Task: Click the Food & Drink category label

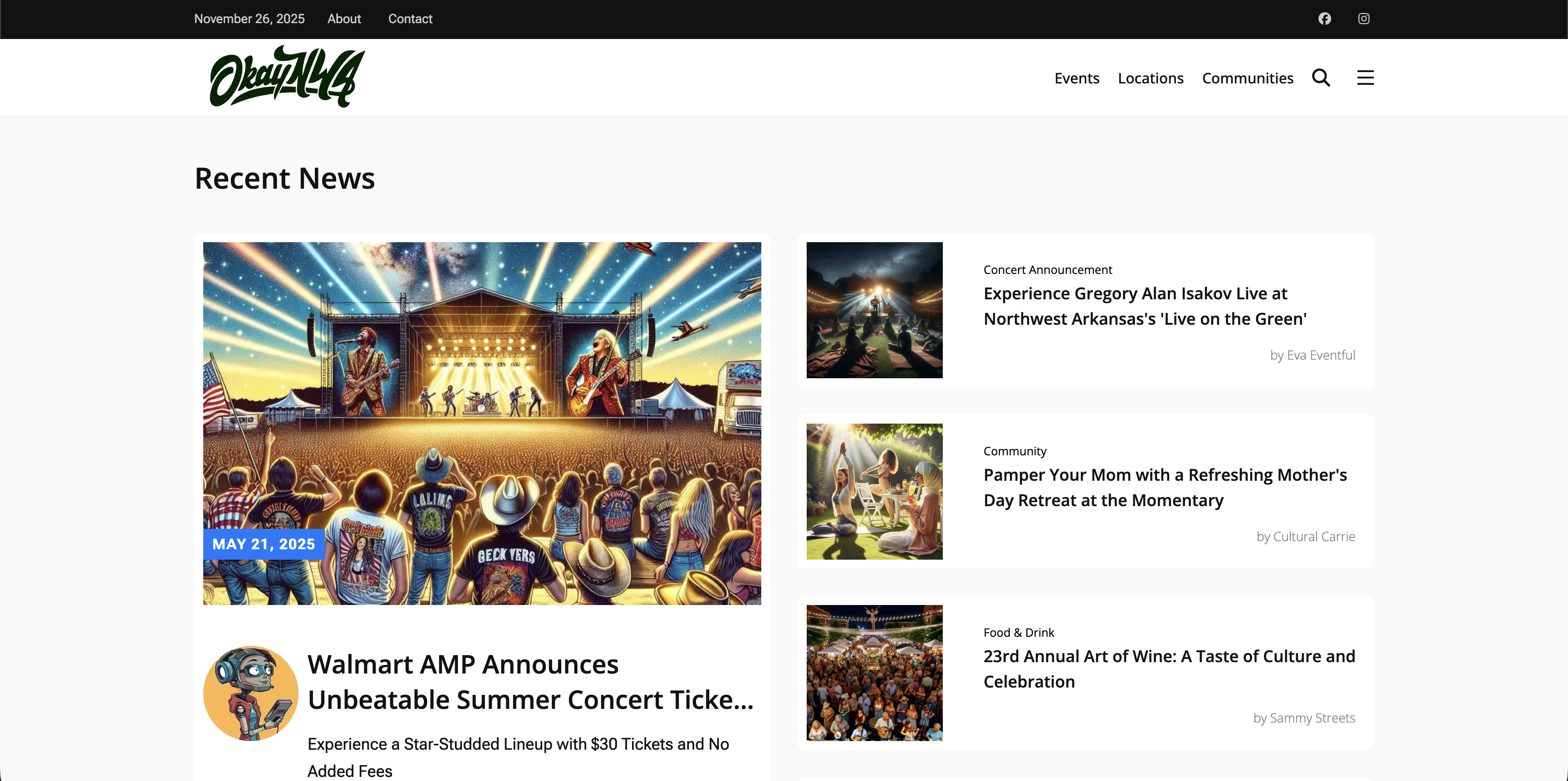Action: point(1019,632)
